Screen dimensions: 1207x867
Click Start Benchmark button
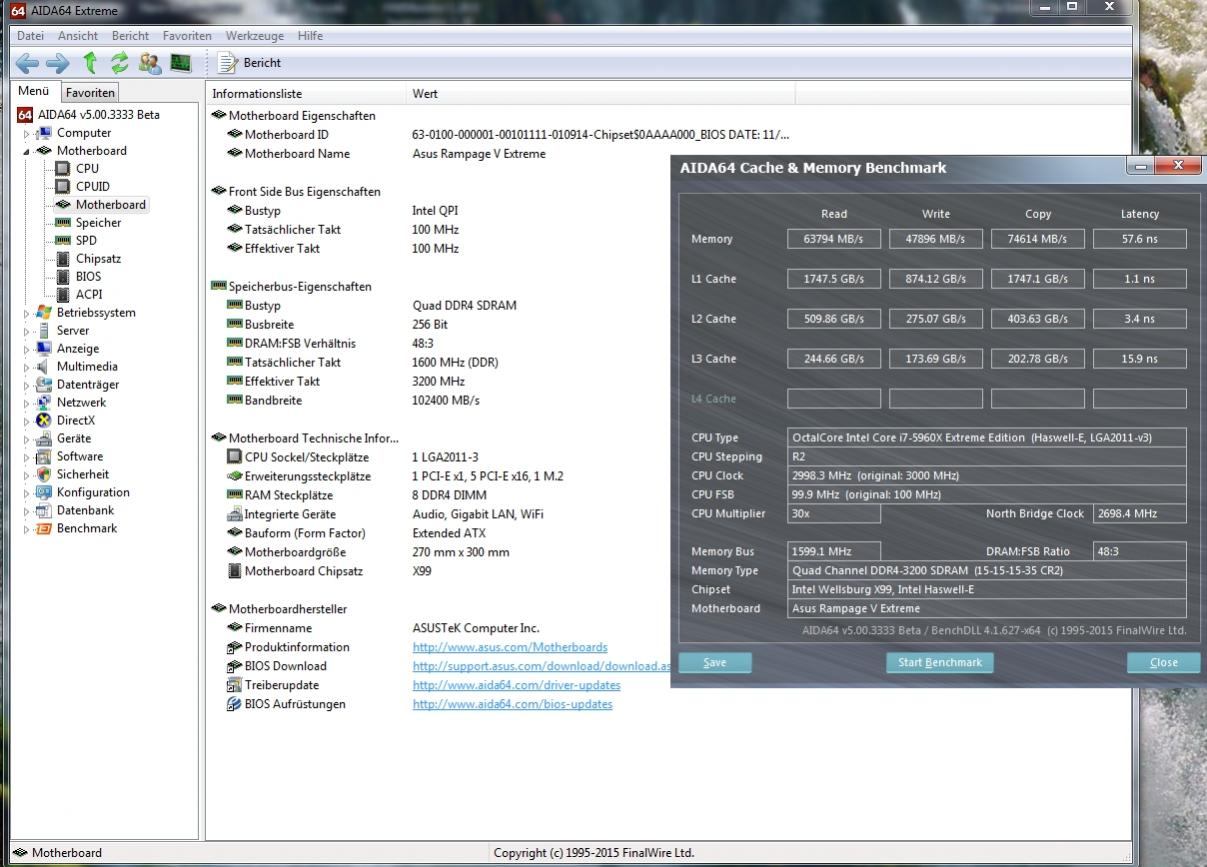coord(940,662)
